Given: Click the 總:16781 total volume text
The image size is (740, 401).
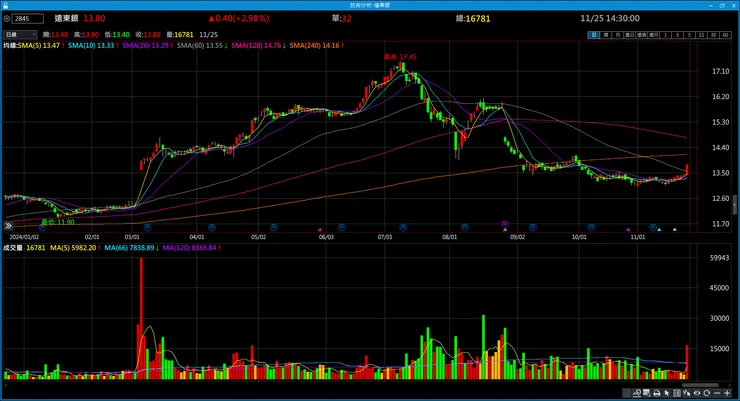Looking at the screenshot, I should [473, 18].
